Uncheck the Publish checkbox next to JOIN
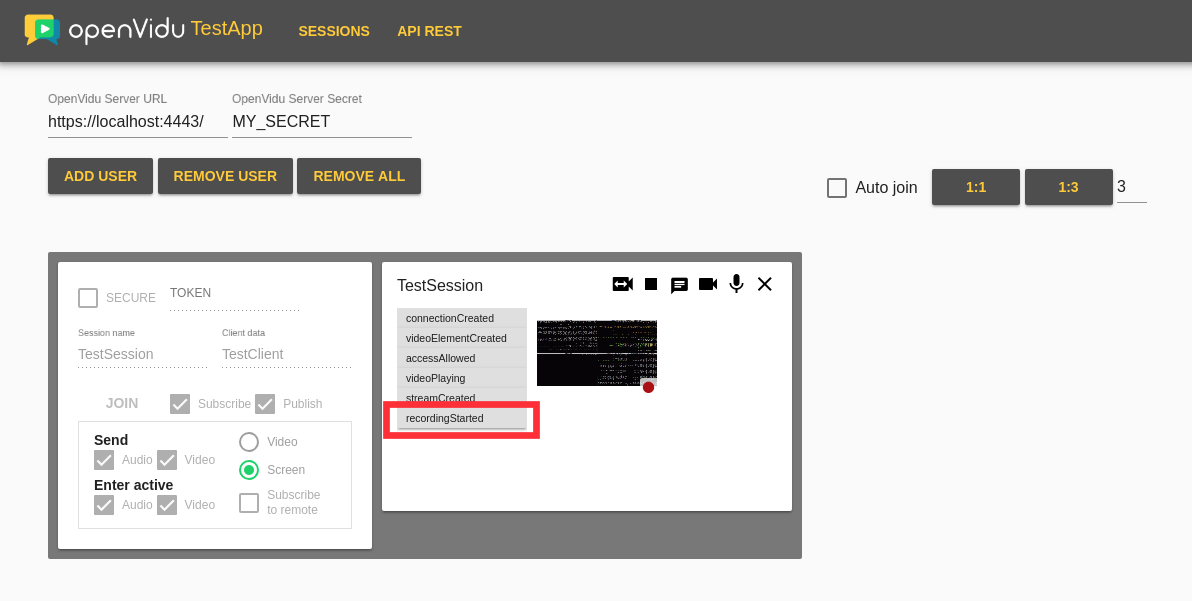Screen dimensions: 1192x601 coord(265,403)
